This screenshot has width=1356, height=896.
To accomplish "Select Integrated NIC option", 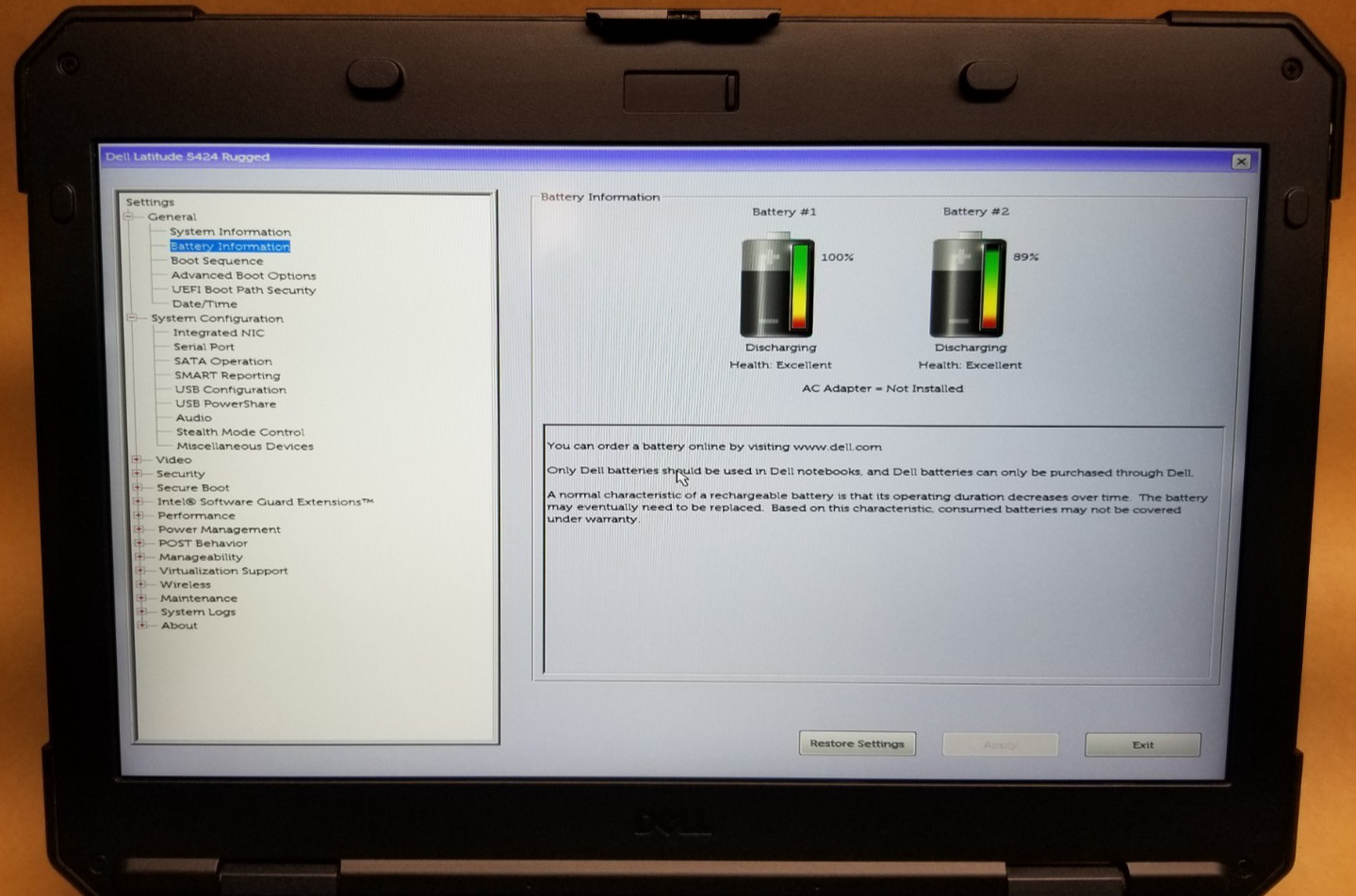I will (x=219, y=333).
